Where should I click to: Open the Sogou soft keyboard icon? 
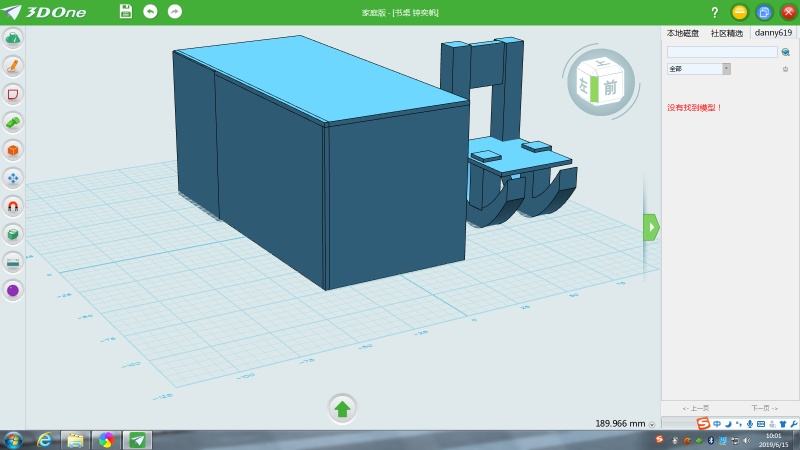[x=761, y=424]
